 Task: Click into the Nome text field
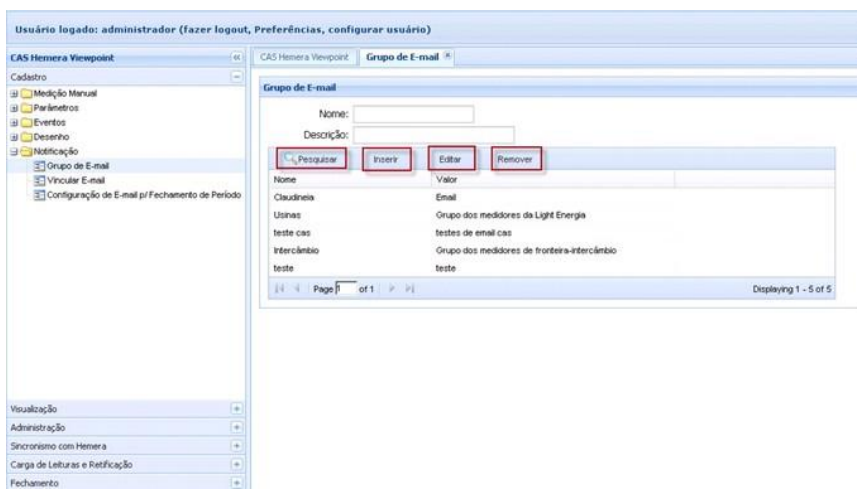coord(413,114)
